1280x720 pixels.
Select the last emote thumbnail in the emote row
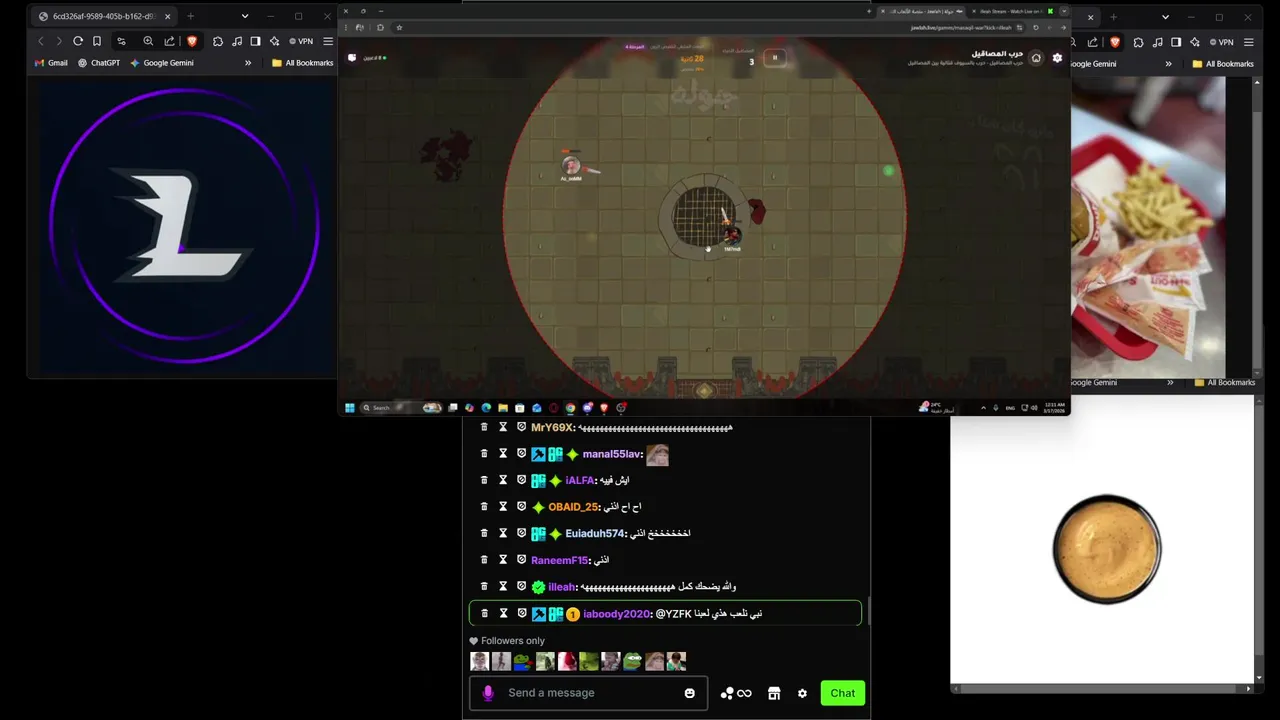pyautogui.click(x=676, y=661)
